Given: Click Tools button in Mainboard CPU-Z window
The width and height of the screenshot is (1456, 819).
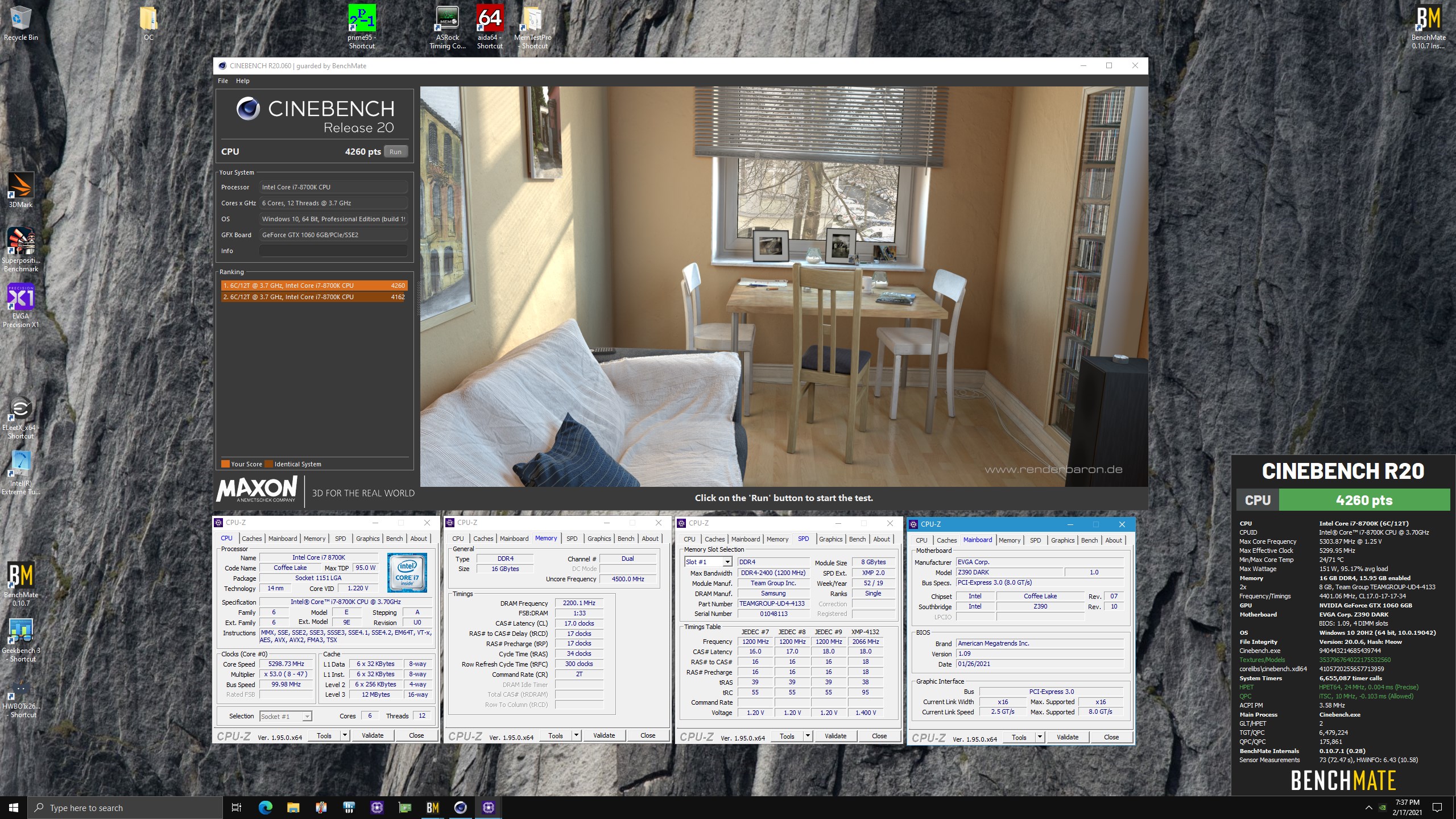Looking at the screenshot, I should (1019, 737).
